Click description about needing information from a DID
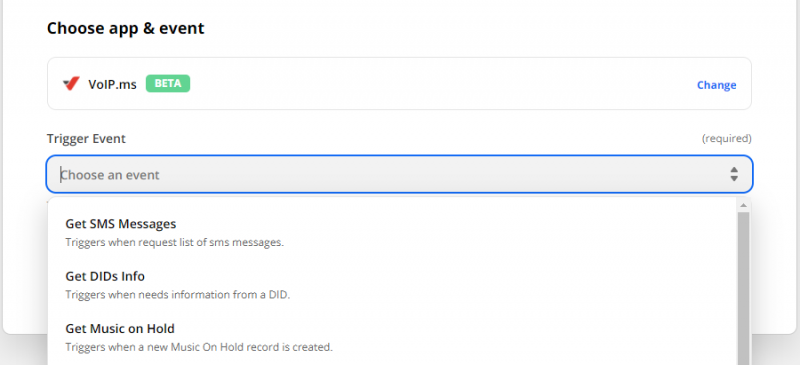This screenshot has height=365, width=800. coord(178,295)
